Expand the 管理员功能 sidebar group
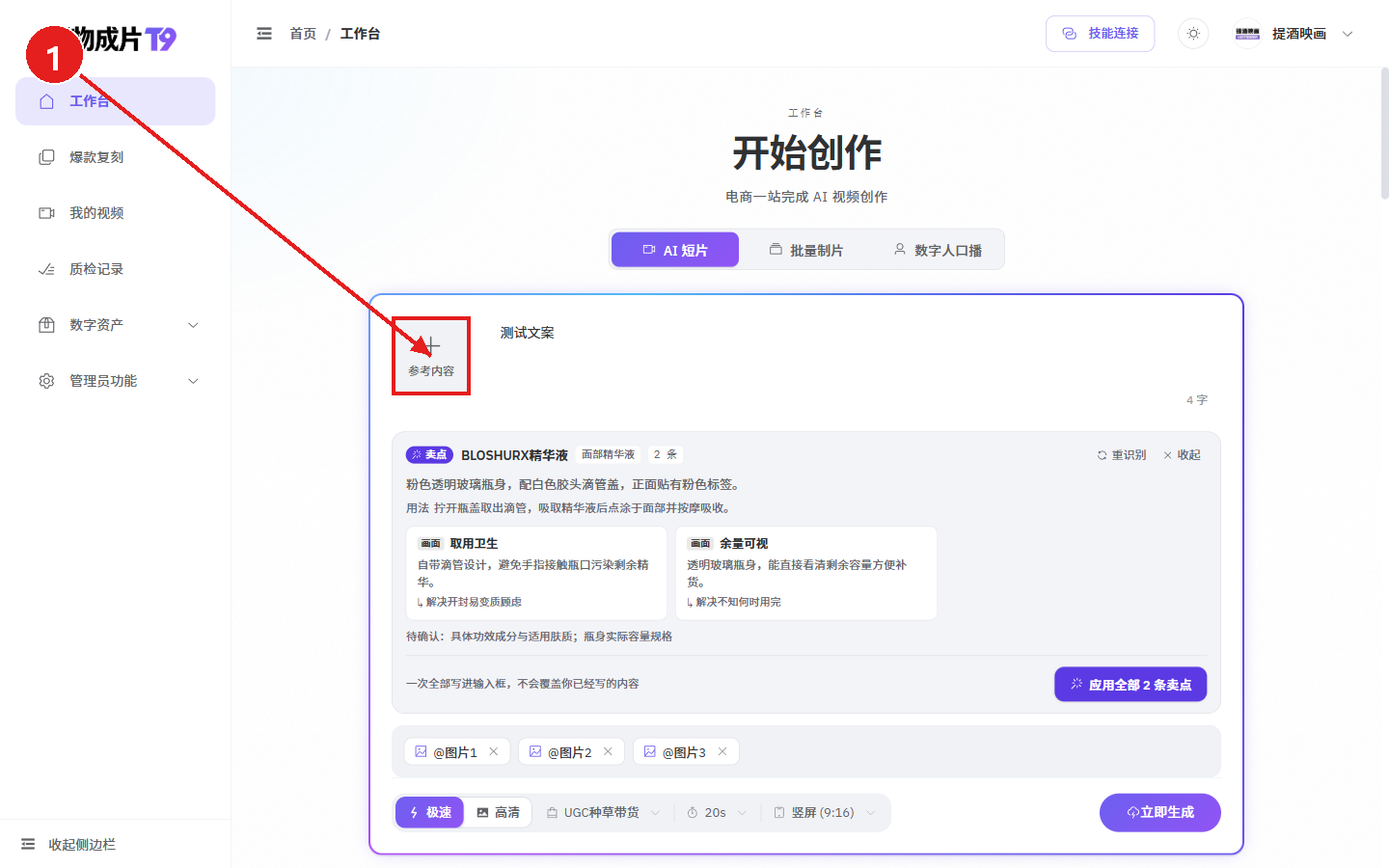Viewport: 1389px width, 868px height. [x=115, y=381]
